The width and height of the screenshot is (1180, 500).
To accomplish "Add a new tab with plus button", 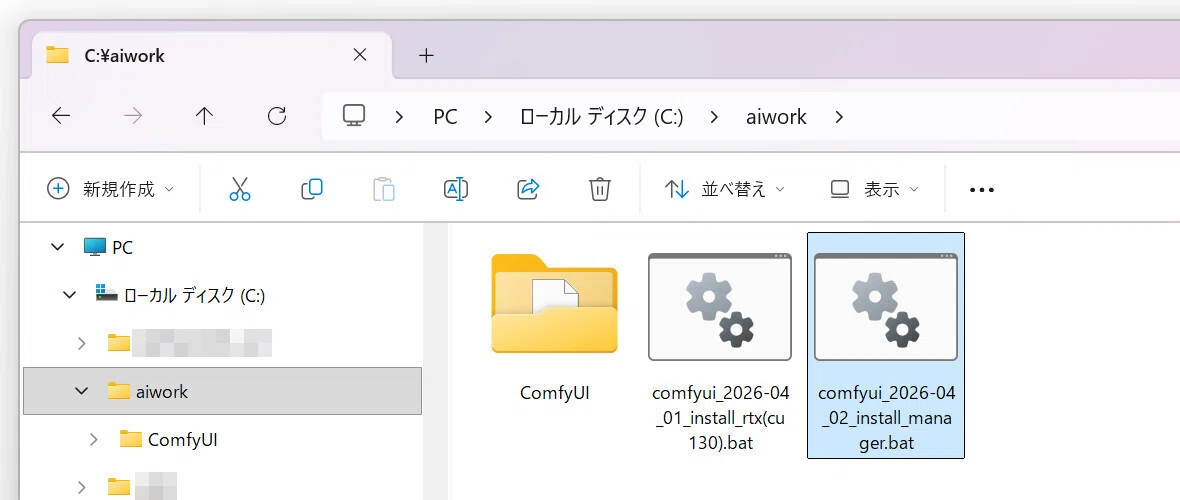I will 426,55.
